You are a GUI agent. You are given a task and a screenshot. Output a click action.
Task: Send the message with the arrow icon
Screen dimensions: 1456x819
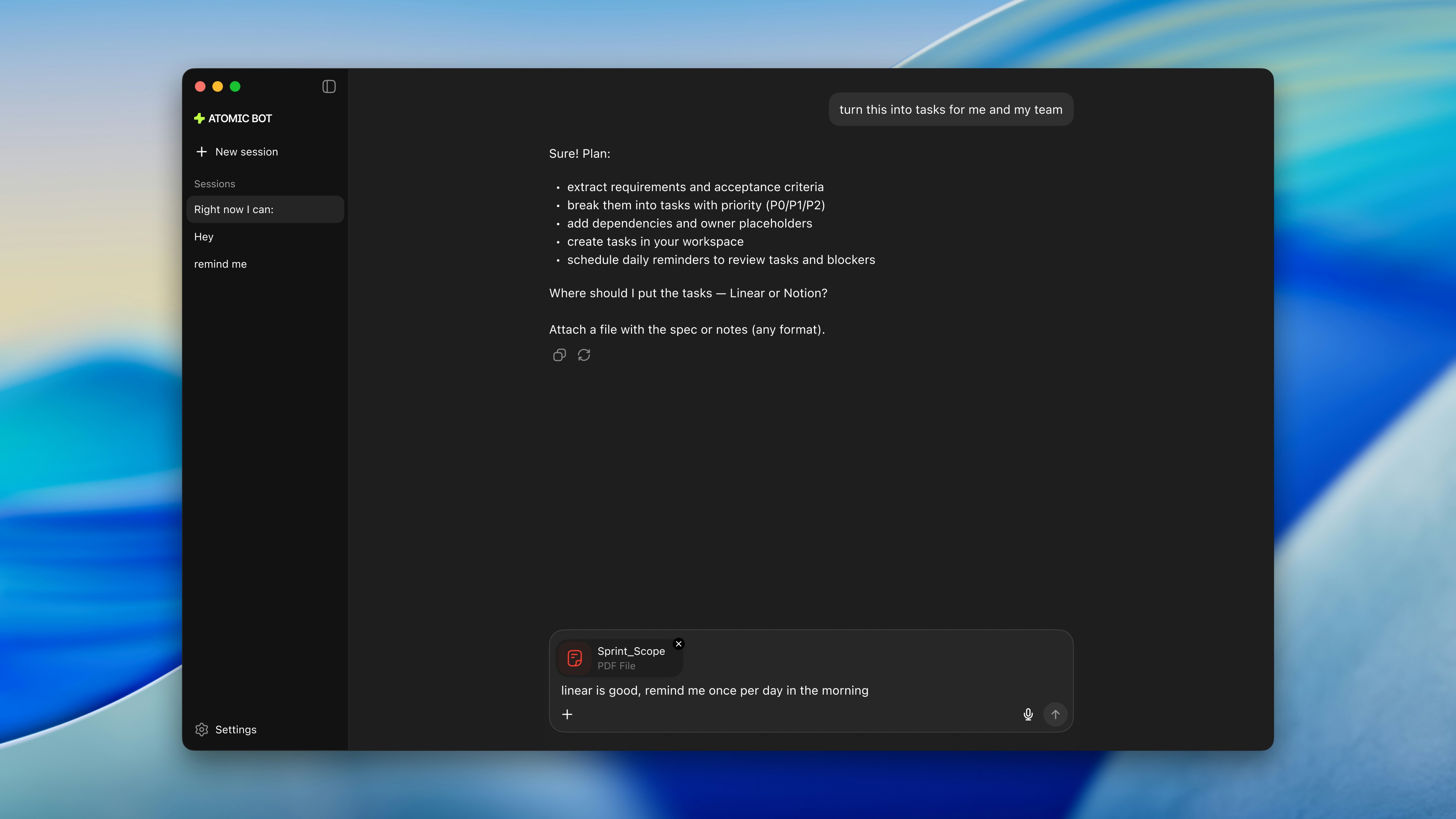click(1055, 714)
